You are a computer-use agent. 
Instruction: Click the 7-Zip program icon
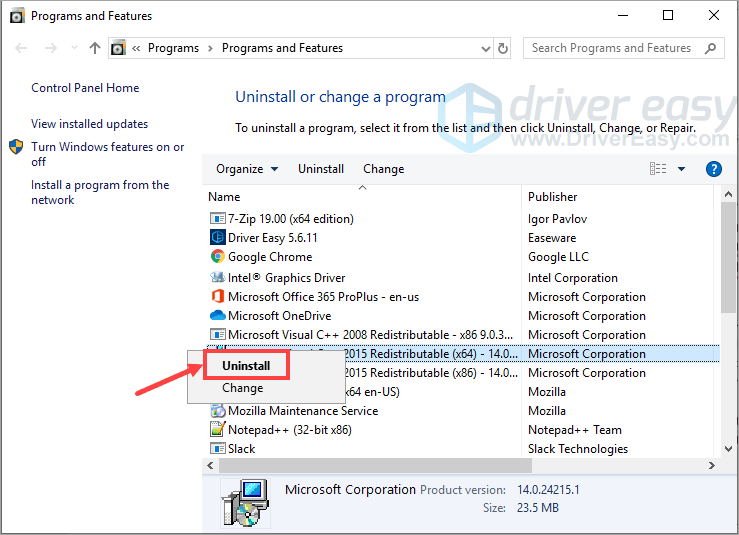(218, 219)
